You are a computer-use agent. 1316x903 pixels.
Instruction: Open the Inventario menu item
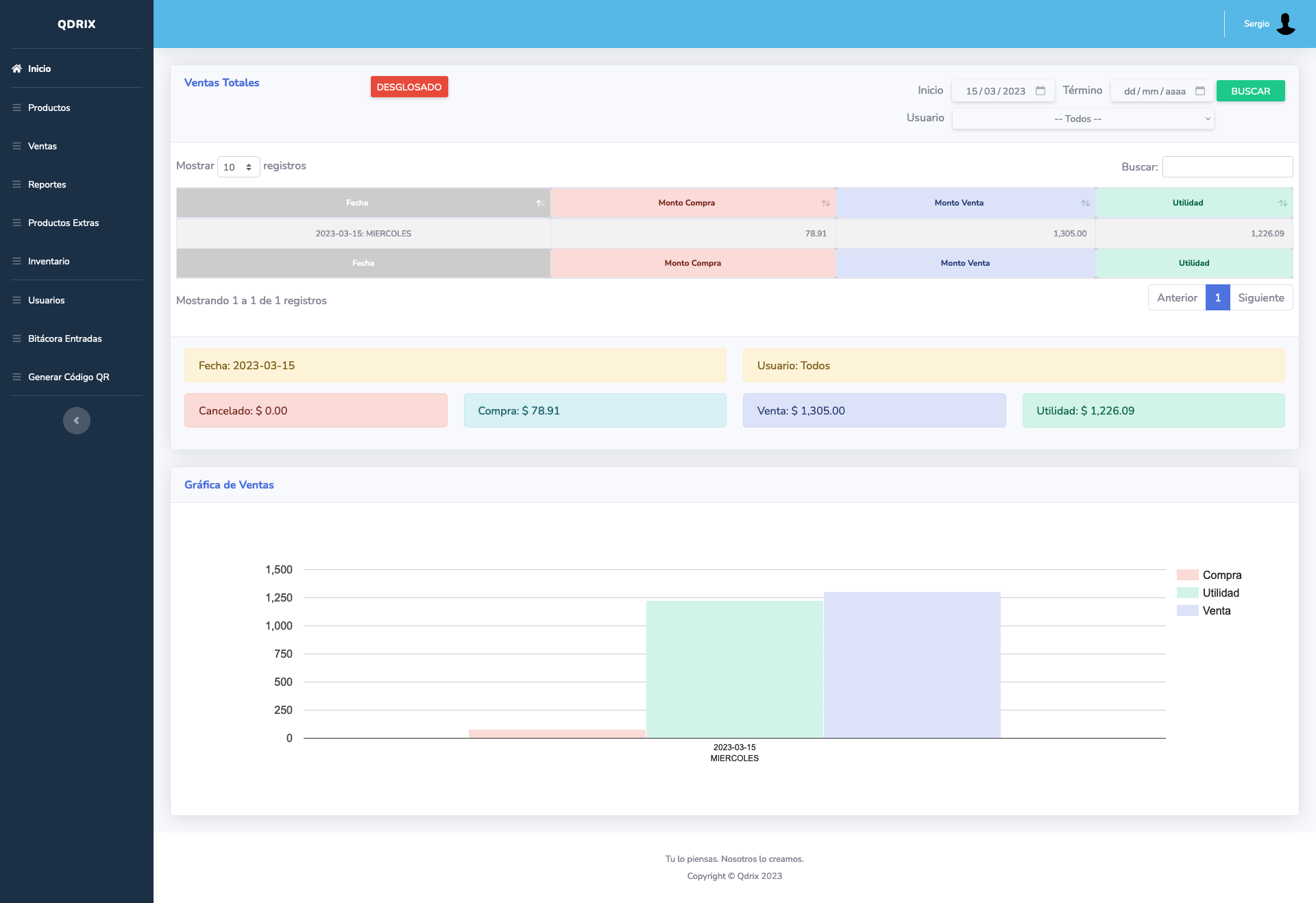tap(49, 261)
